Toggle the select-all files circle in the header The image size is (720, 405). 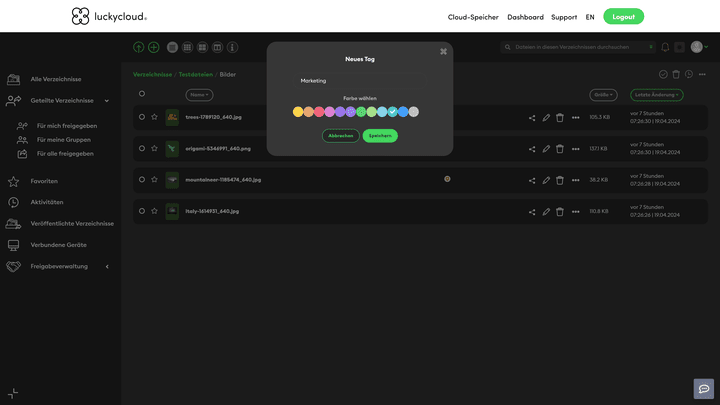pyautogui.click(x=142, y=94)
